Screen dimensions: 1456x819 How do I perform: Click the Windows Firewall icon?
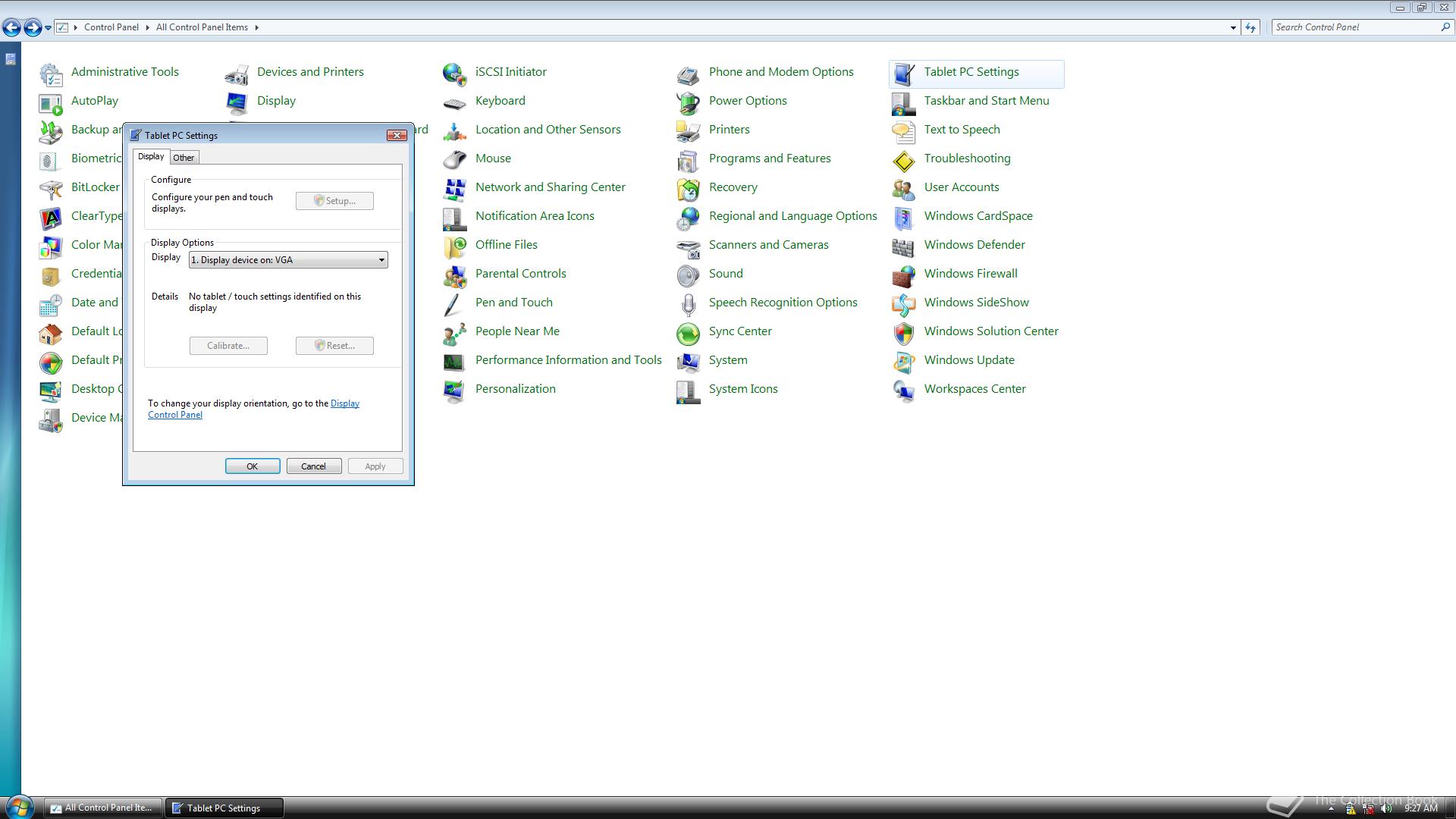[x=904, y=275]
